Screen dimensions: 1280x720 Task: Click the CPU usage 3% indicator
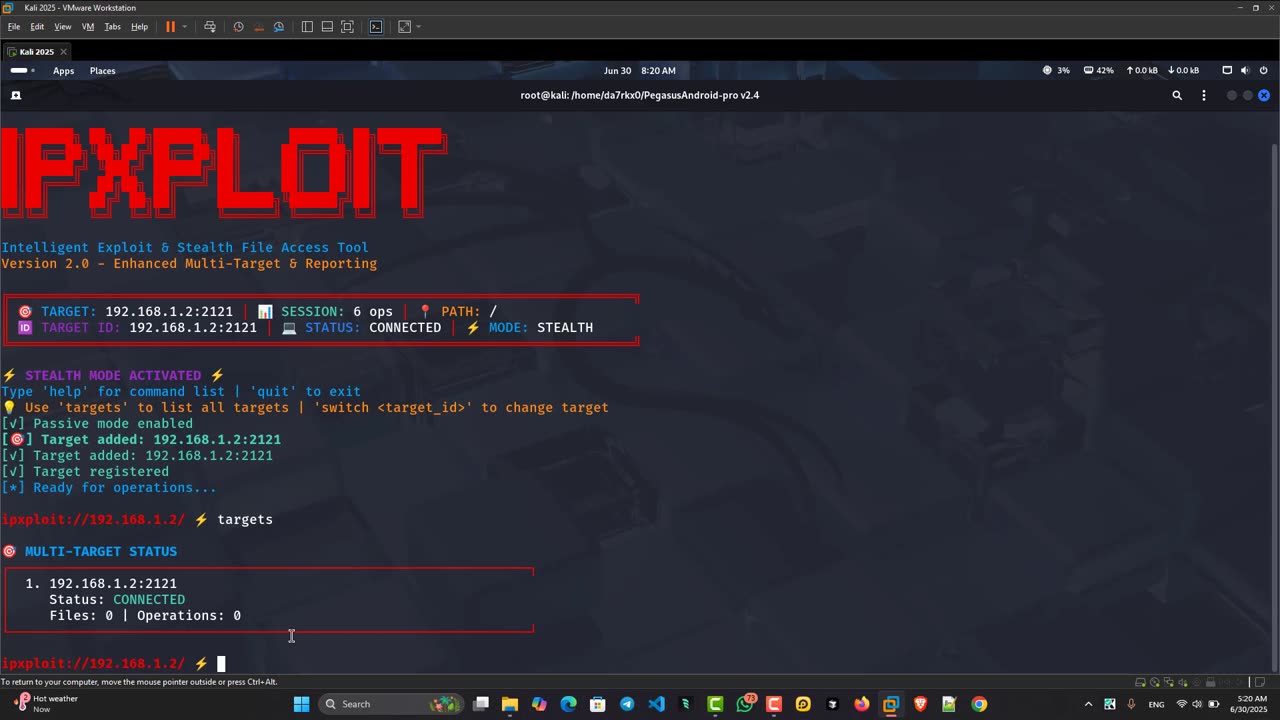tap(1056, 71)
